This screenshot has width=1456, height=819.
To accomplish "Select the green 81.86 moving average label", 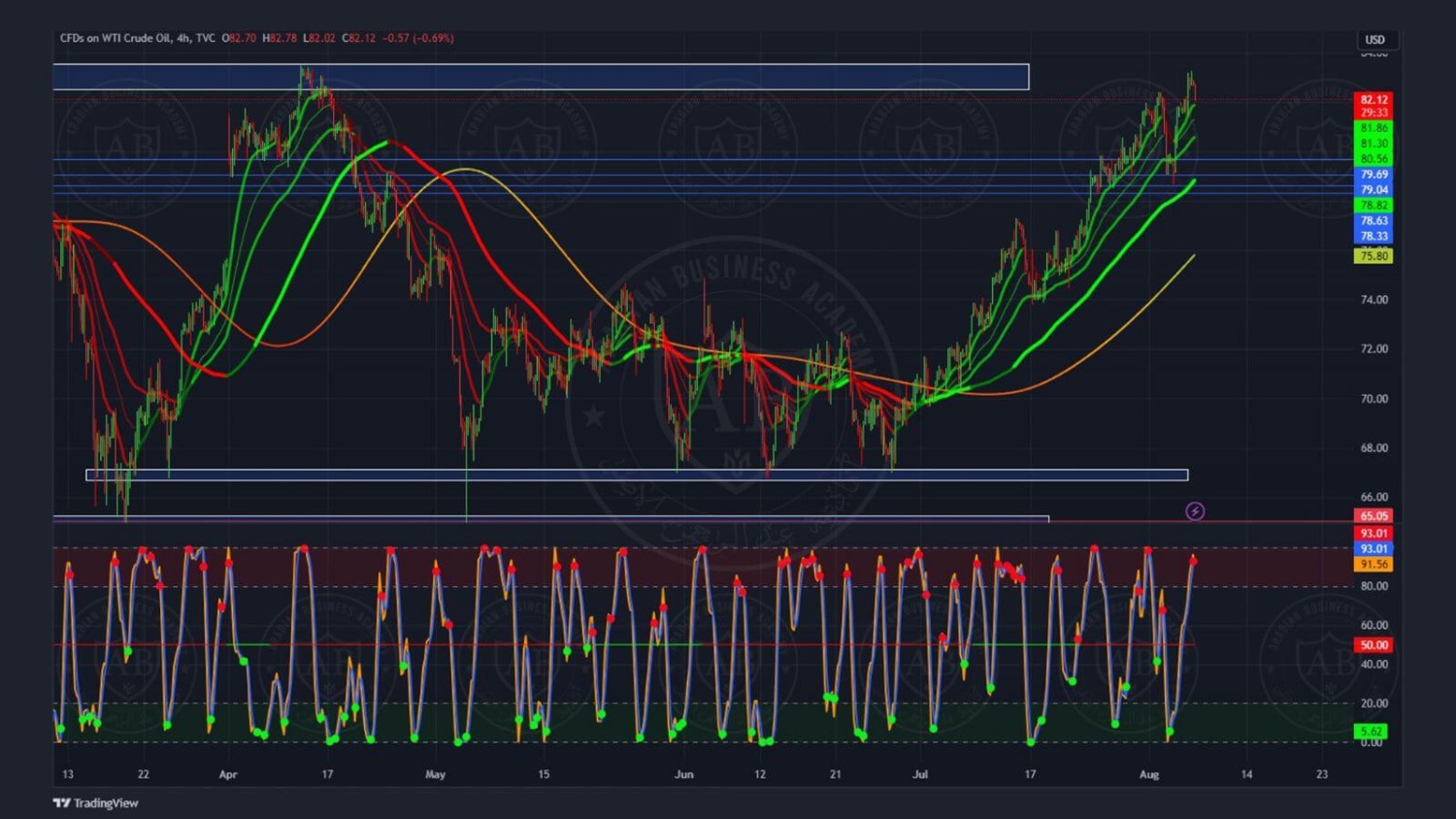I will click(x=1373, y=128).
